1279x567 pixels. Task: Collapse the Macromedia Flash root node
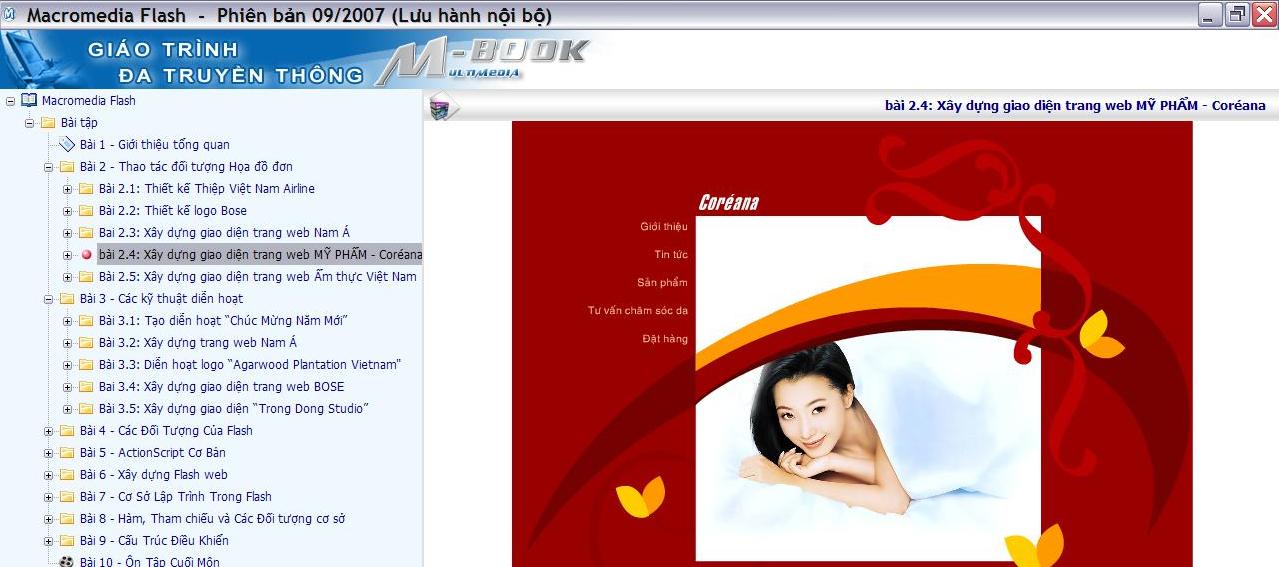click(x=10, y=101)
